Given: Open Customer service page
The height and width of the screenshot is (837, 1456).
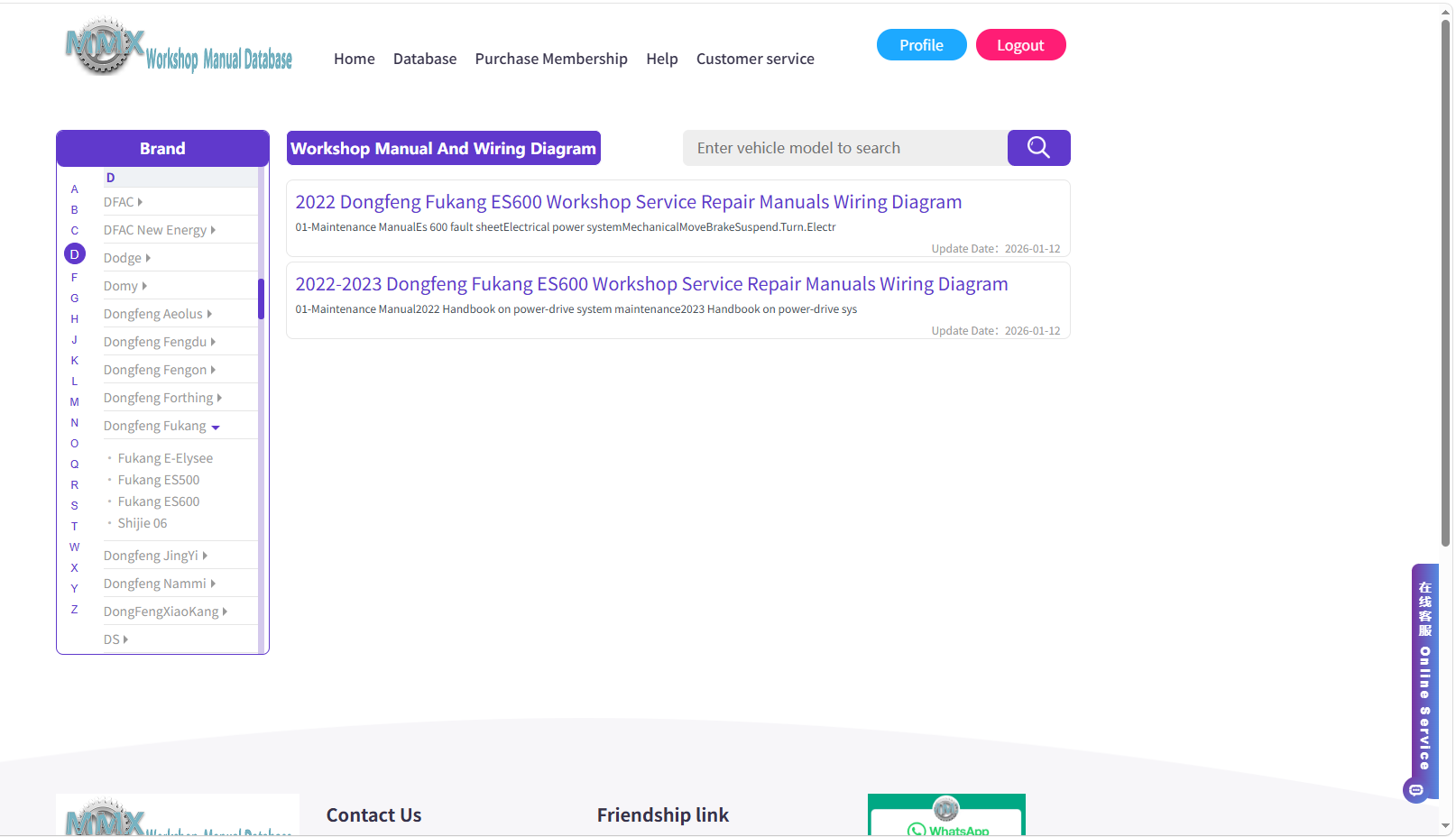Looking at the screenshot, I should 755,59.
